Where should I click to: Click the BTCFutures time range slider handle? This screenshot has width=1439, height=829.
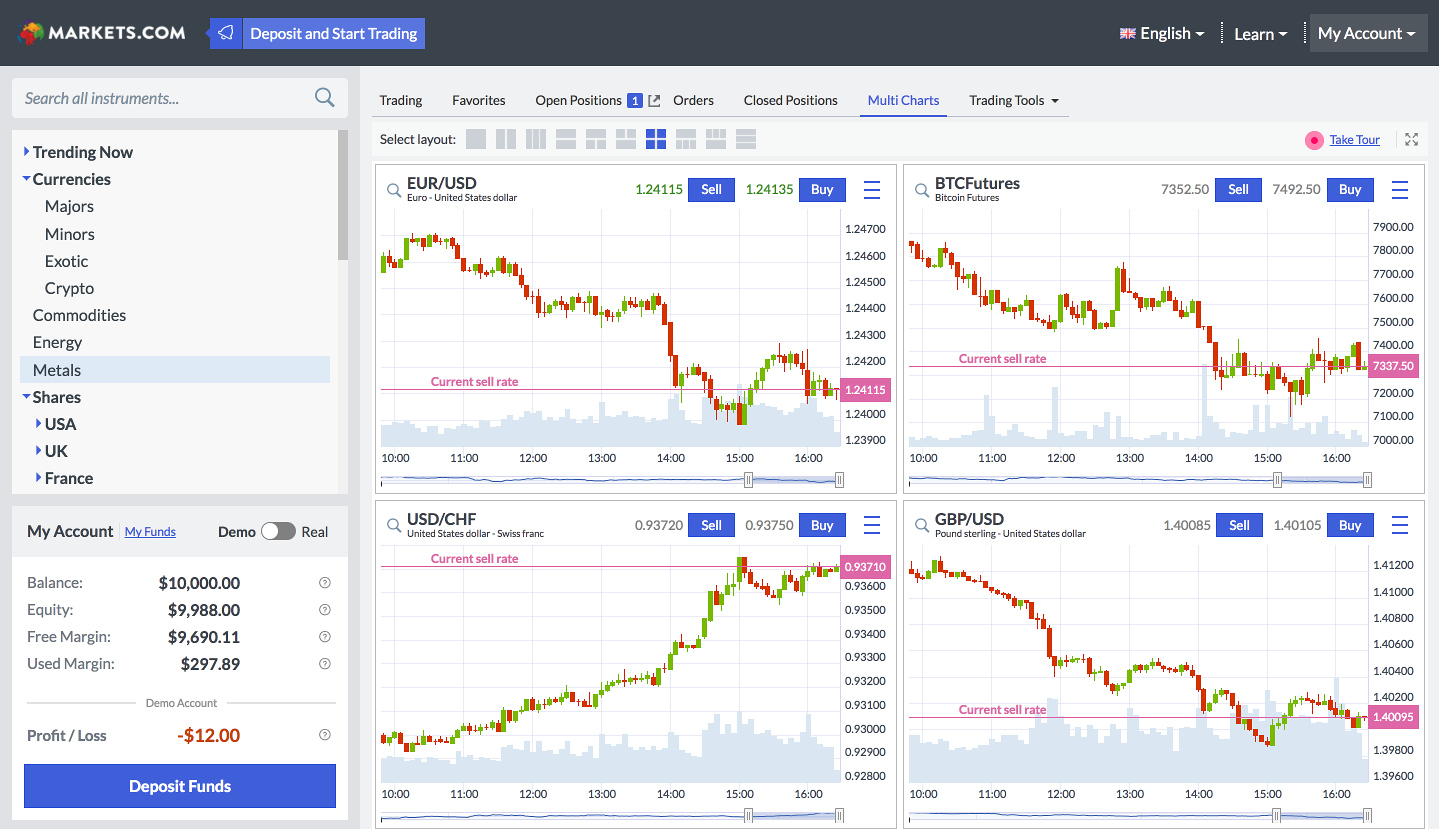1276,480
